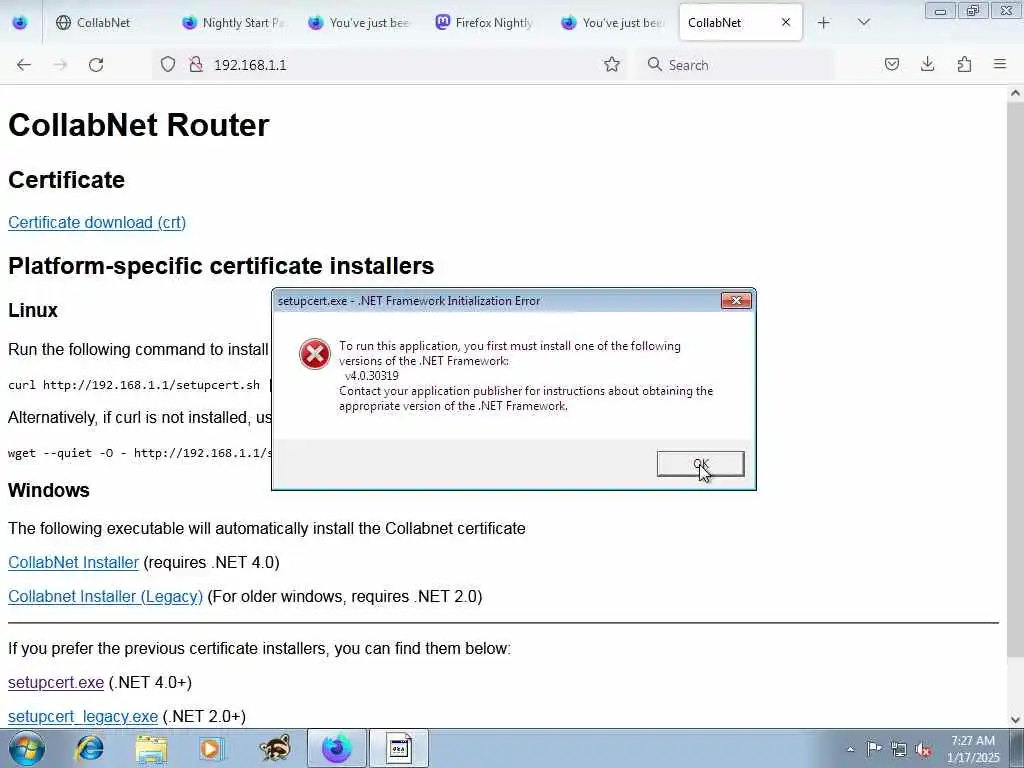Close the setupcert.exe error dialog
Screen dimensions: 1024x768
tap(736, 300)
